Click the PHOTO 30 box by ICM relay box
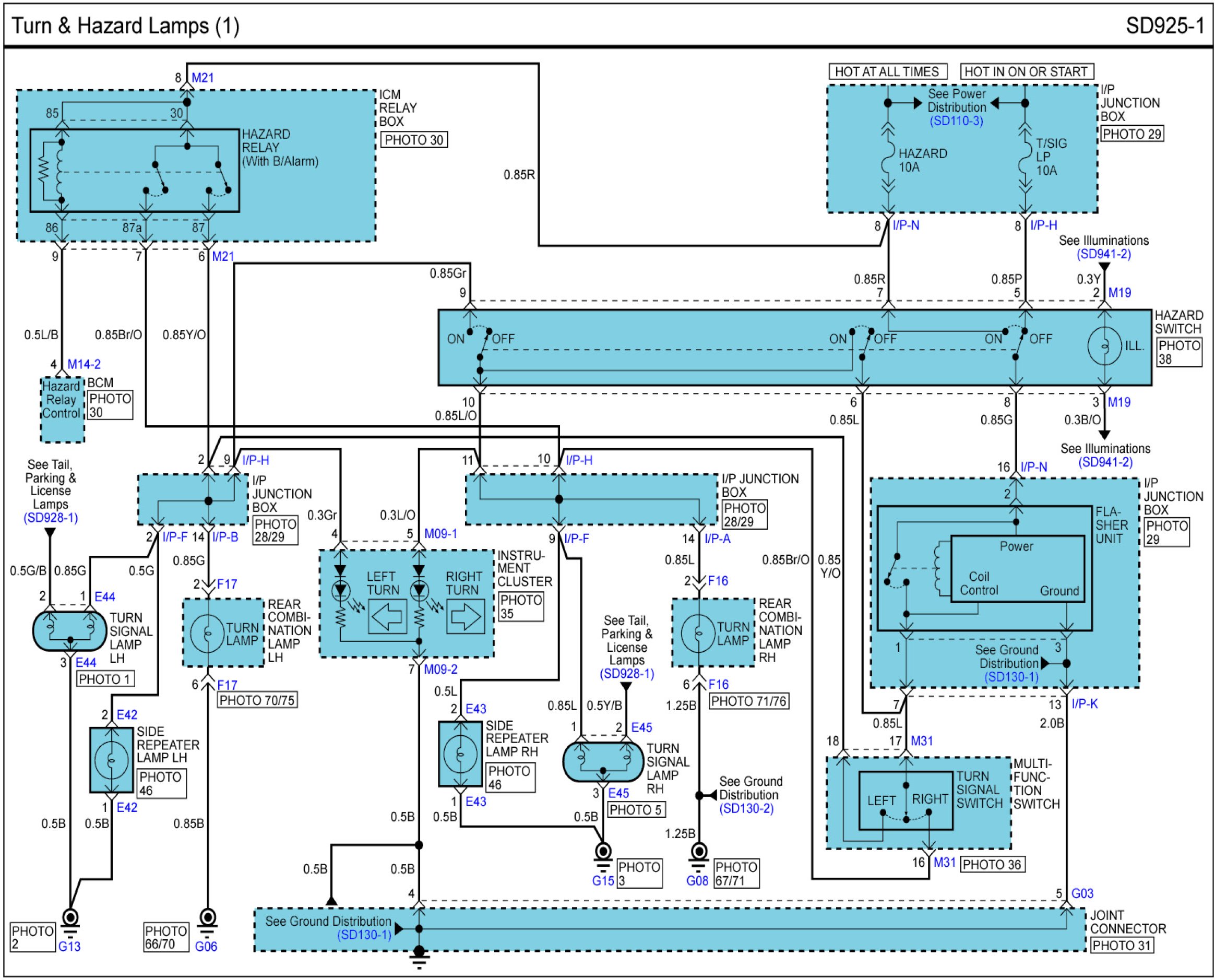Viewport: 1215px width, 980px height. (414, 140)
